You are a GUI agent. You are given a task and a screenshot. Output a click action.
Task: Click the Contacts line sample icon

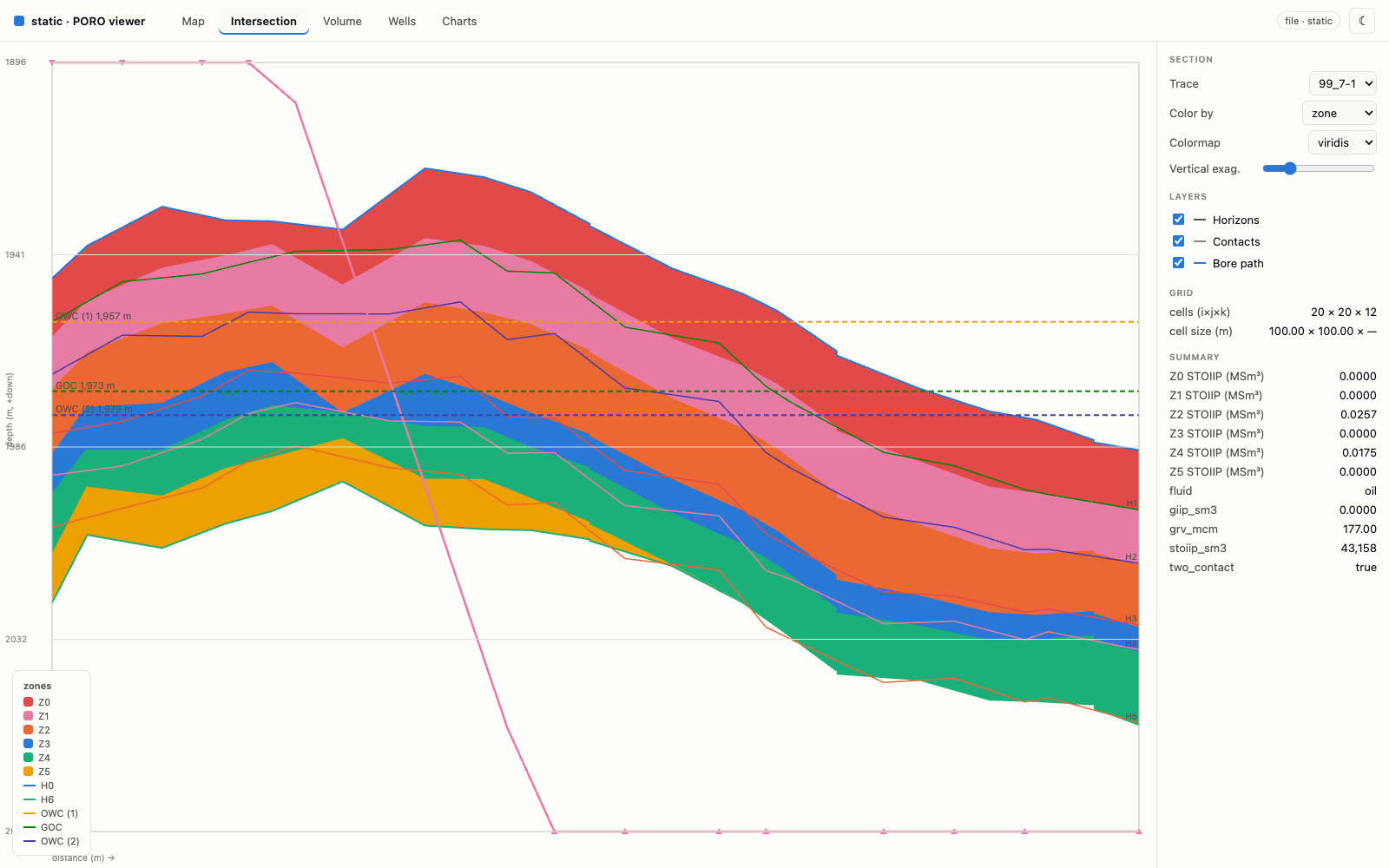pyautogui.click(x=1200, y=241)
